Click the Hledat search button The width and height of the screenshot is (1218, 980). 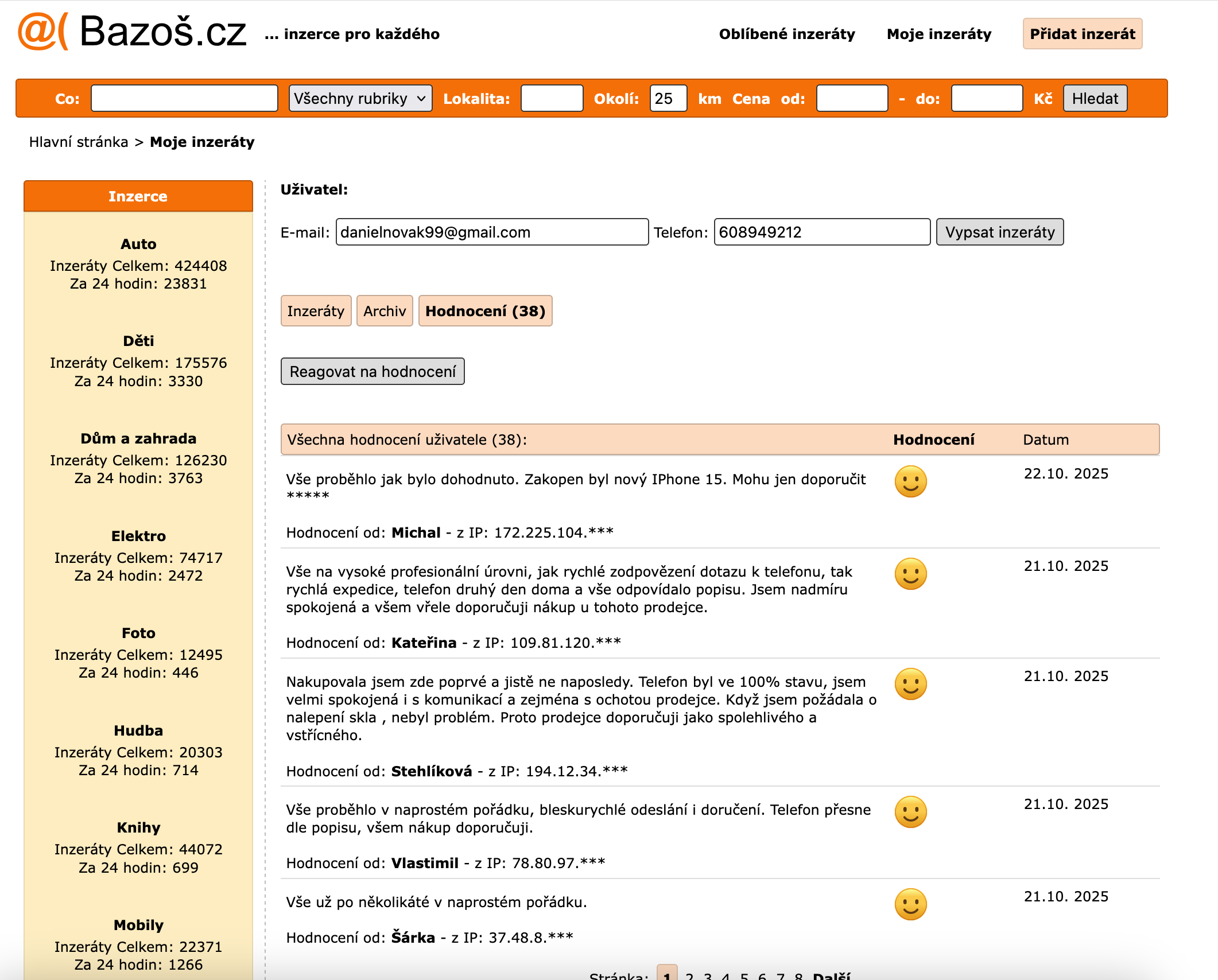(1095, 99)
